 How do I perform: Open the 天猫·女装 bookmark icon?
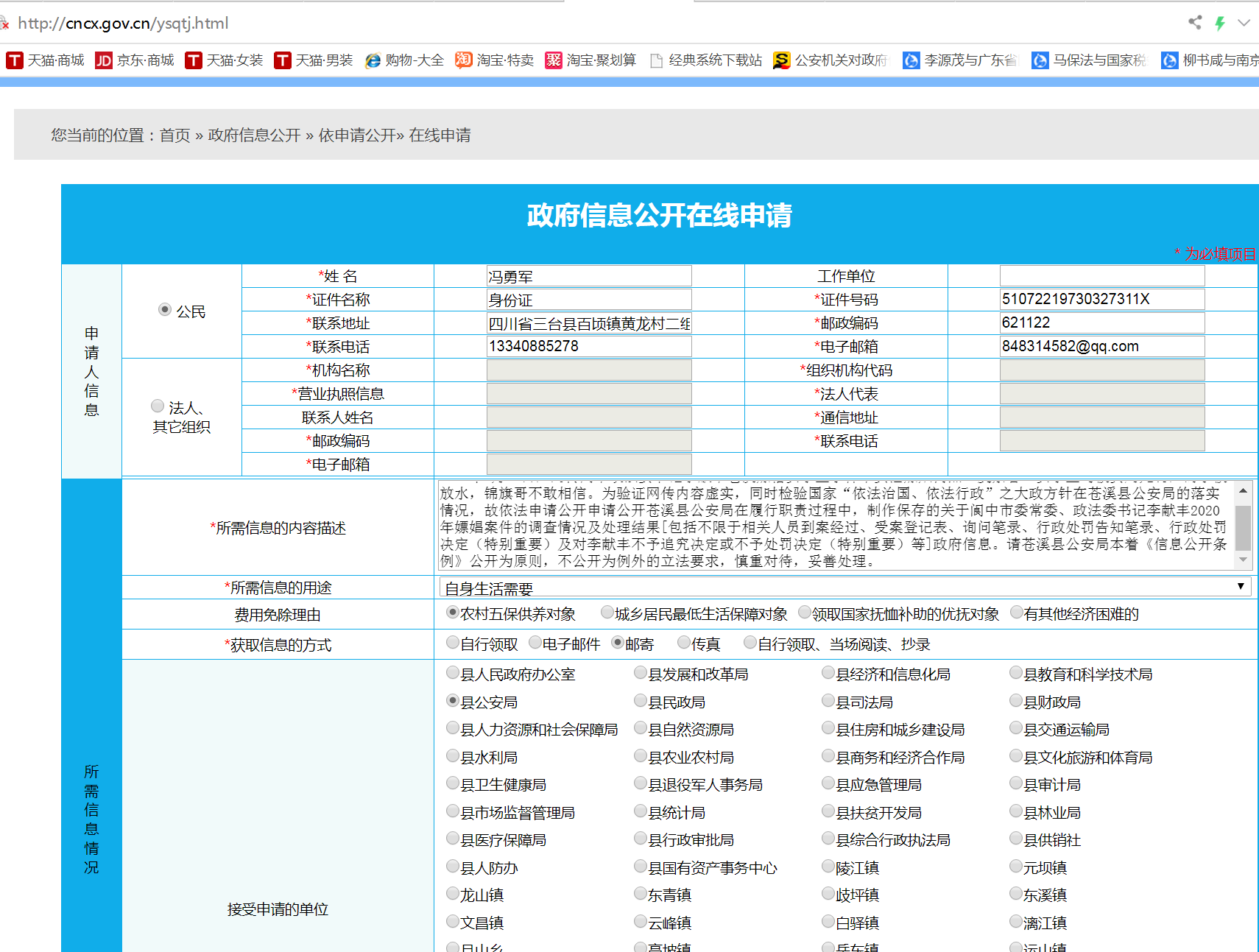194,60
